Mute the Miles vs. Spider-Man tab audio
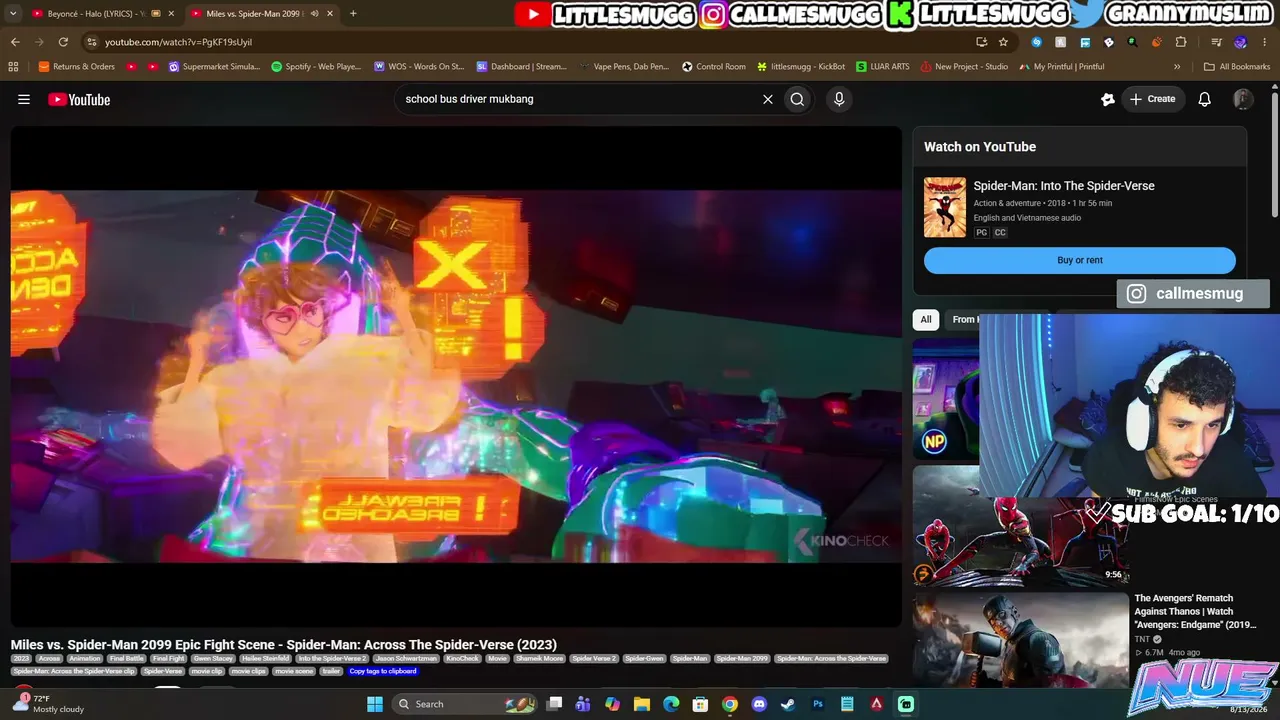Viewport: 1280px width, 720px height. (314, 14)
